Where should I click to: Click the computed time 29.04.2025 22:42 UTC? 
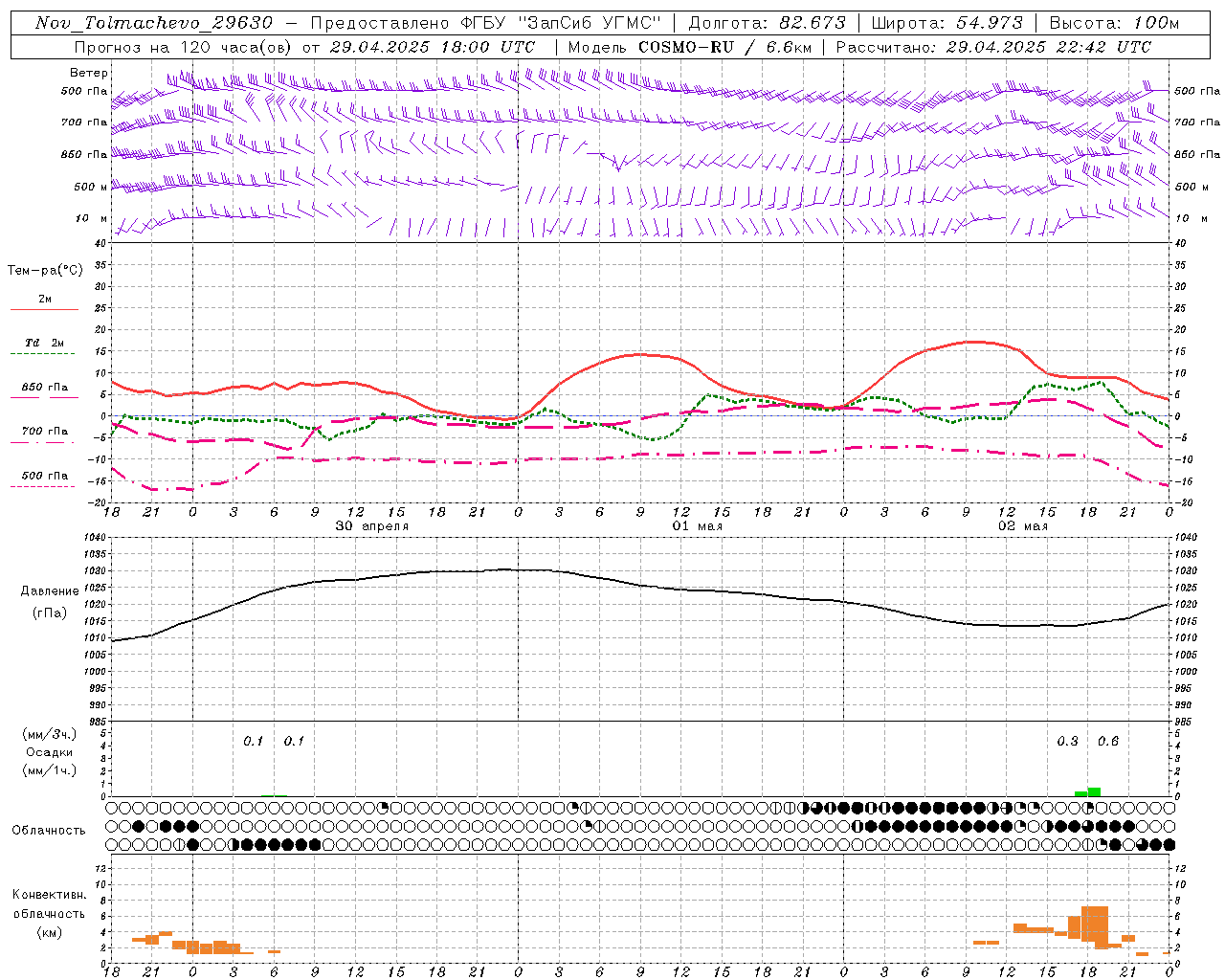click(1048, 47)
